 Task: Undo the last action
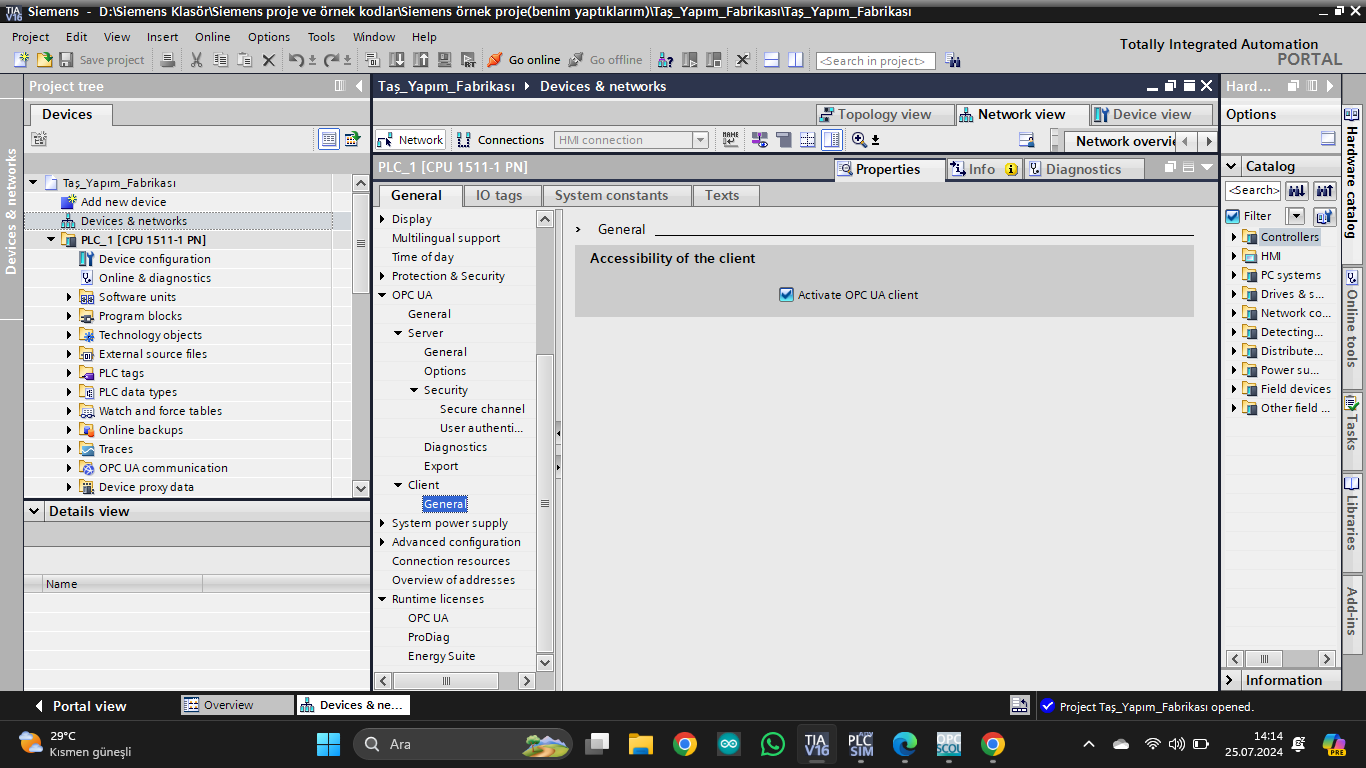point(296,60)
